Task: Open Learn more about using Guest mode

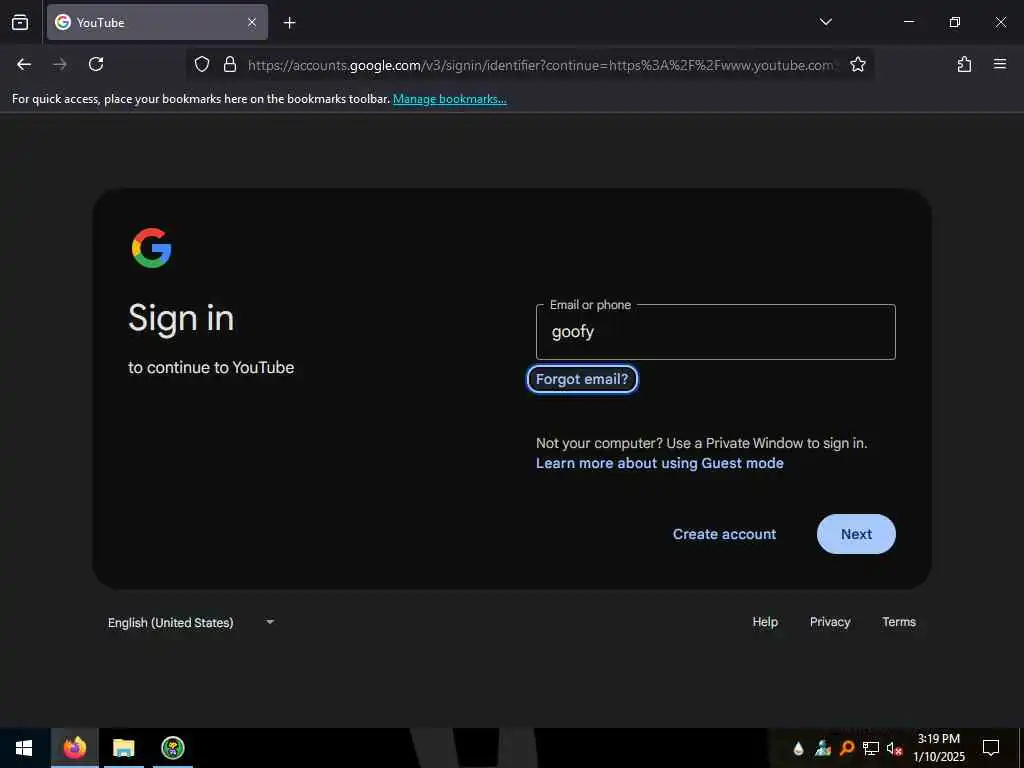Action: coord(660,463)
